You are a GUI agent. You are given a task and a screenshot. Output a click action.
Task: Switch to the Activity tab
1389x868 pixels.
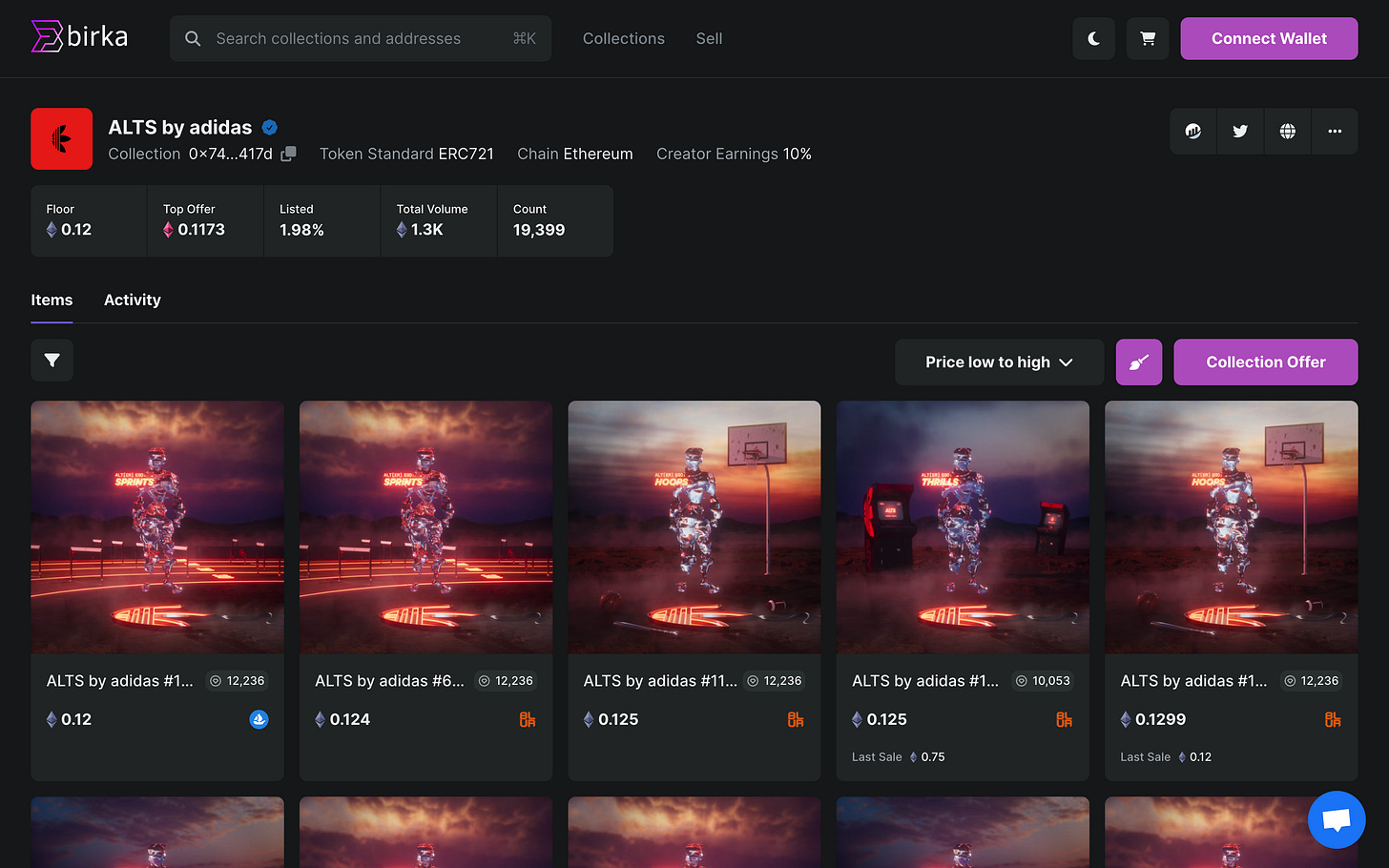tap(133, 300)
